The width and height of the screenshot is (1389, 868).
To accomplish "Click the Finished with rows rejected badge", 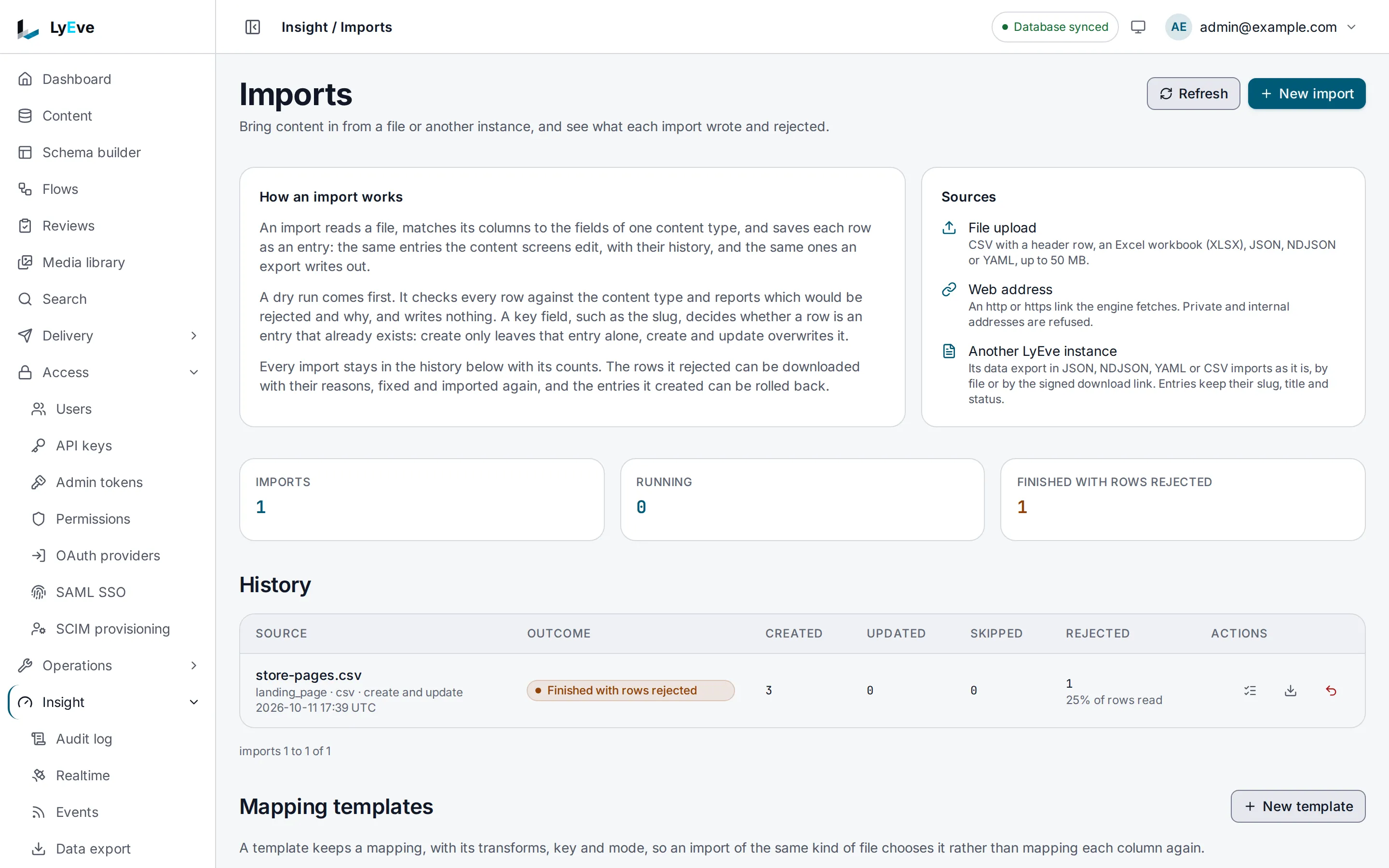I will pos(630,690).
